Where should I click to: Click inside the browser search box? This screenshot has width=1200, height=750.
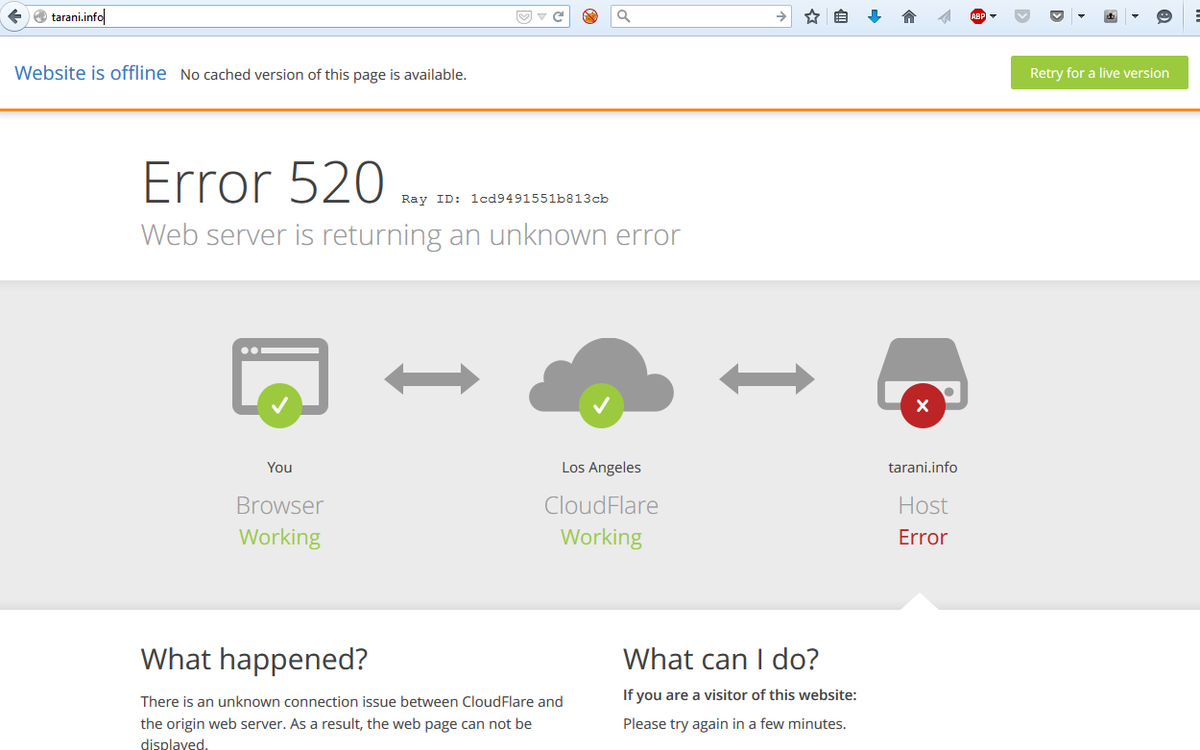(703, 16)
